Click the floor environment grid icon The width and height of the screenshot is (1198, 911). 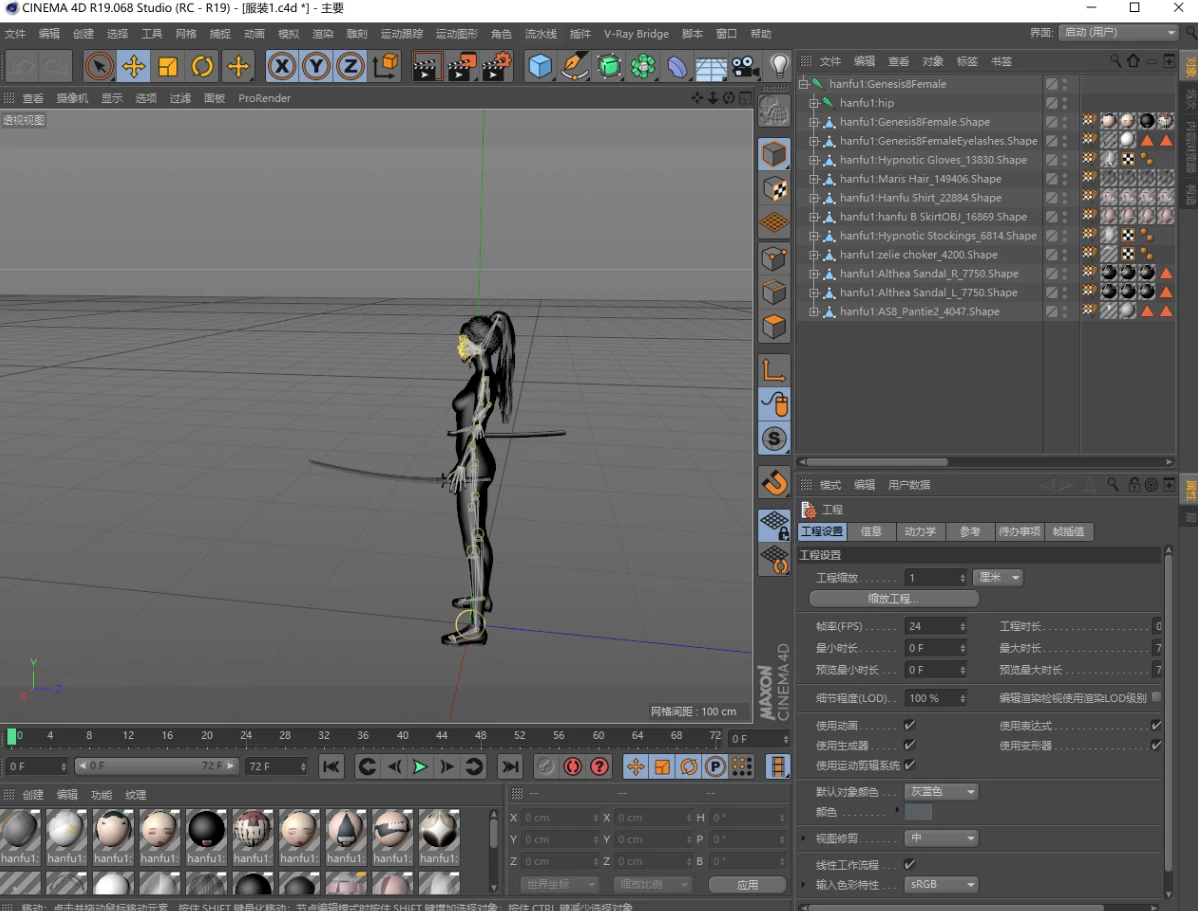711,66
